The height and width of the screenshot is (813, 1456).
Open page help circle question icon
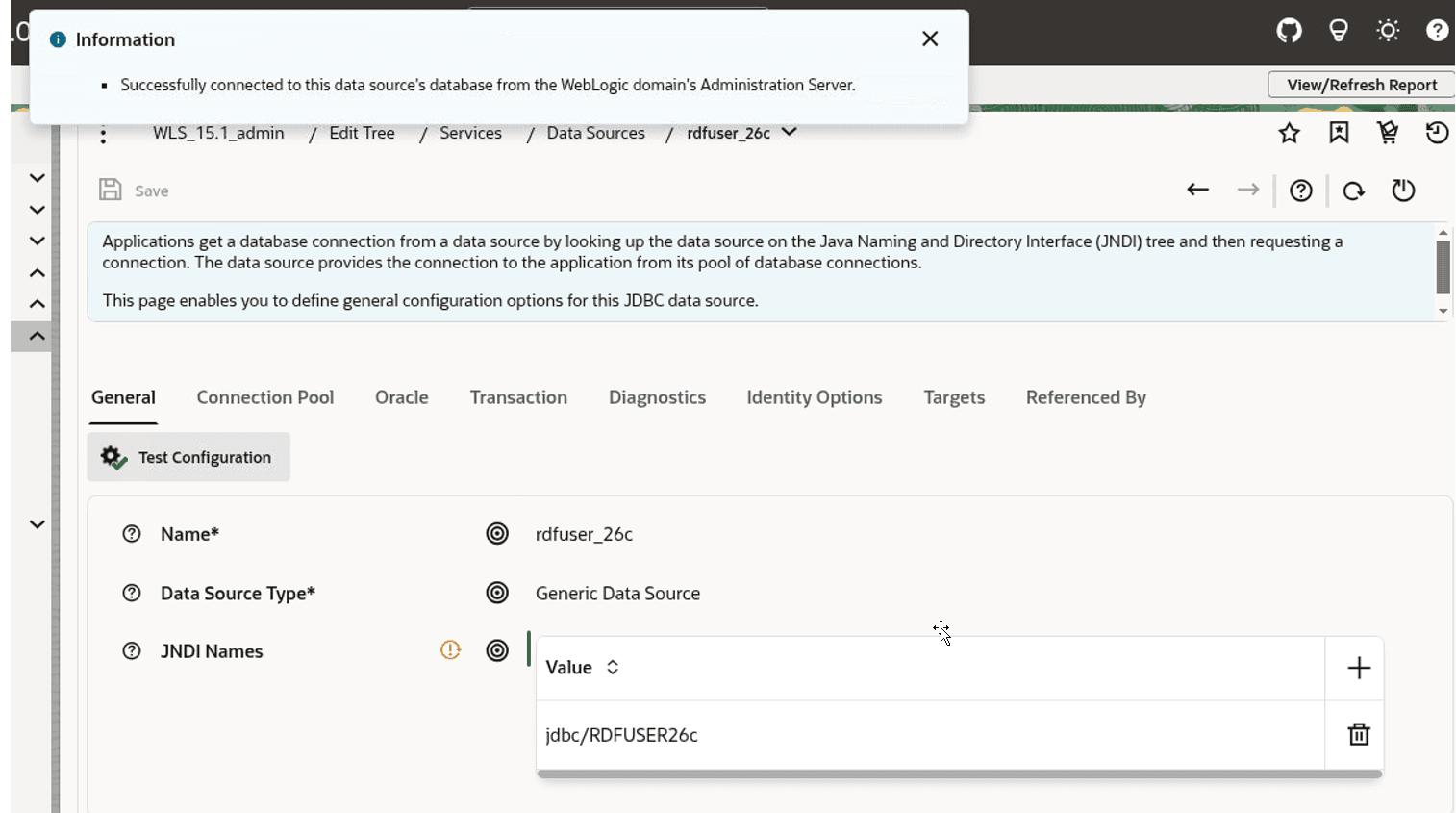[x=1301, y=191]
